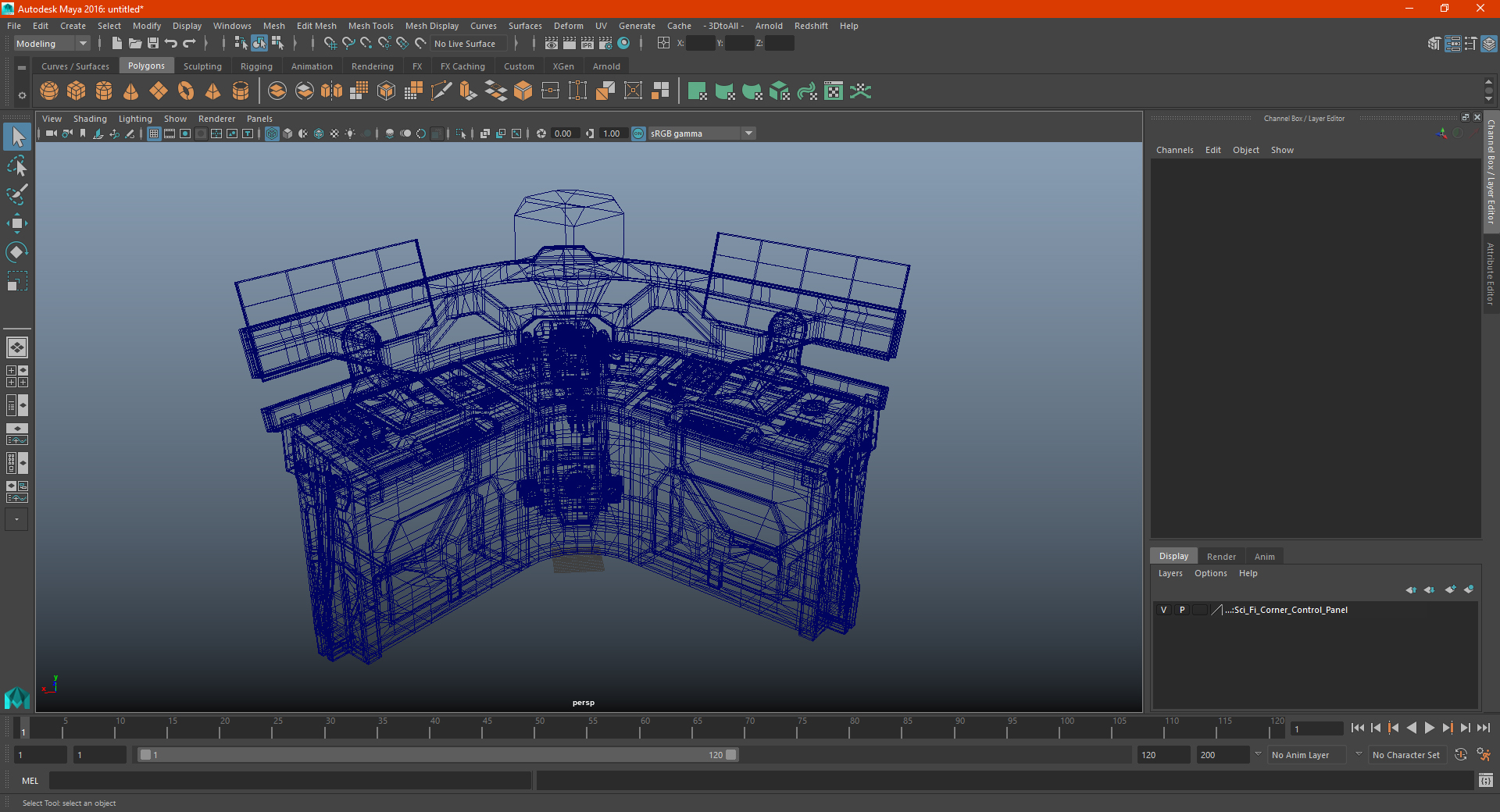1500x812 pixels.
Task: Open the Mesh Tools menu
Action: pyautogui.click(x=370, y=26)
